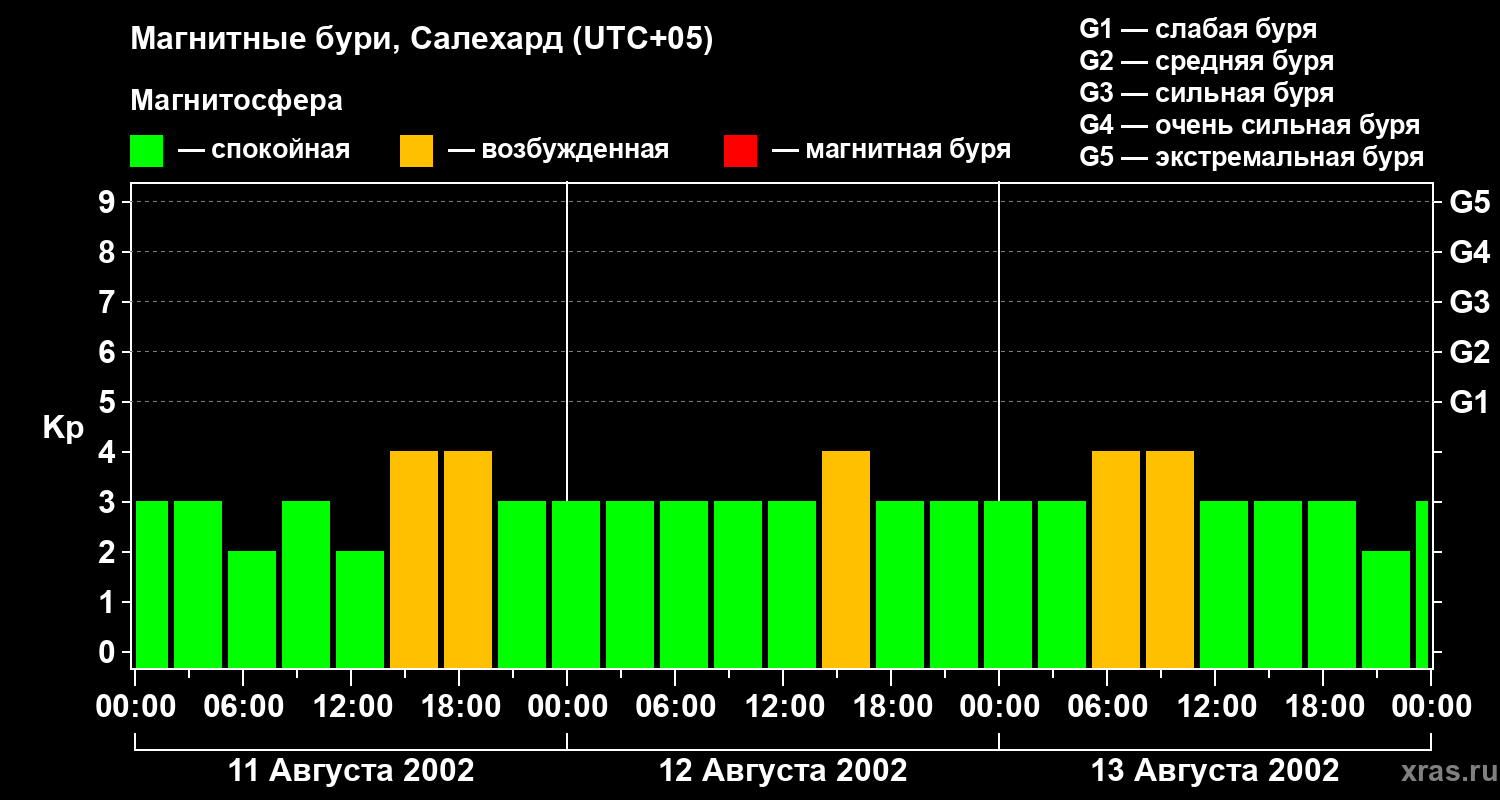Click the G3 label on the right axis

click(x=1470, y=303)
